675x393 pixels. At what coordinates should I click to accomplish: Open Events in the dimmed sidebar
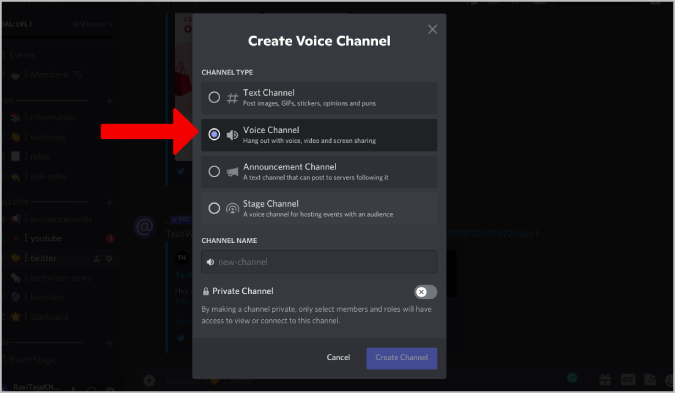pyautogui.click(x=22, y=56)
